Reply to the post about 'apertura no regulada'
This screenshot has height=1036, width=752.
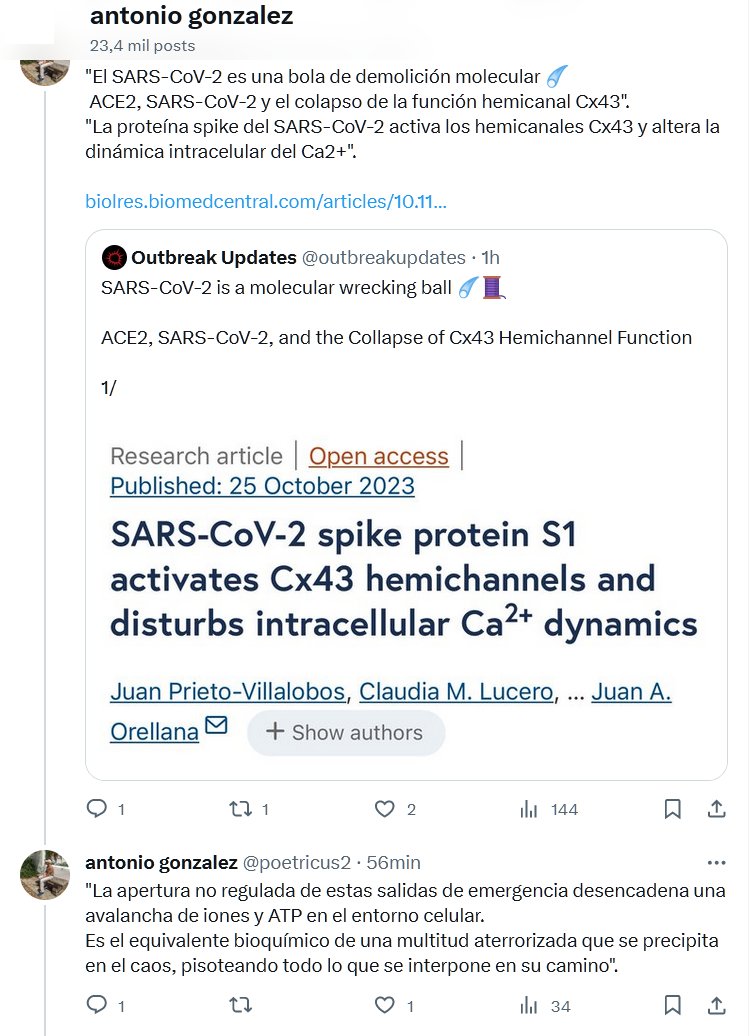coord(97,1005)
